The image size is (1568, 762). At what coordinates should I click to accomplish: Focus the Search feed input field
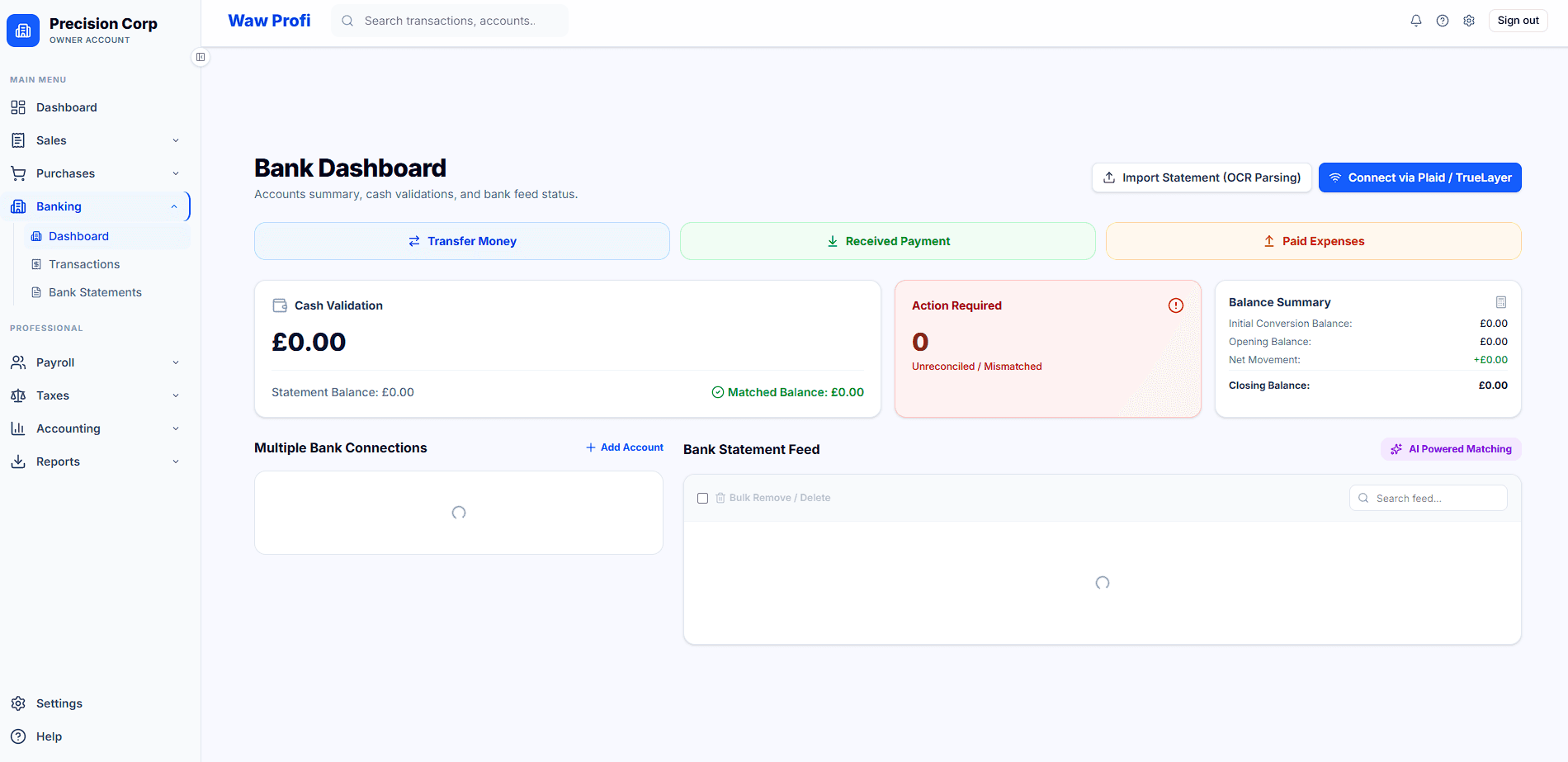click(x=1429, y=498)
